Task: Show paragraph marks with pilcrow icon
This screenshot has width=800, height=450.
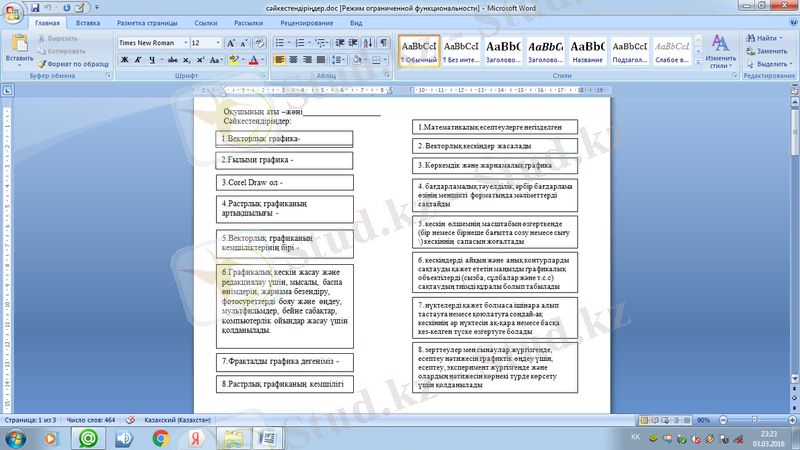Action: pos(384,43)
